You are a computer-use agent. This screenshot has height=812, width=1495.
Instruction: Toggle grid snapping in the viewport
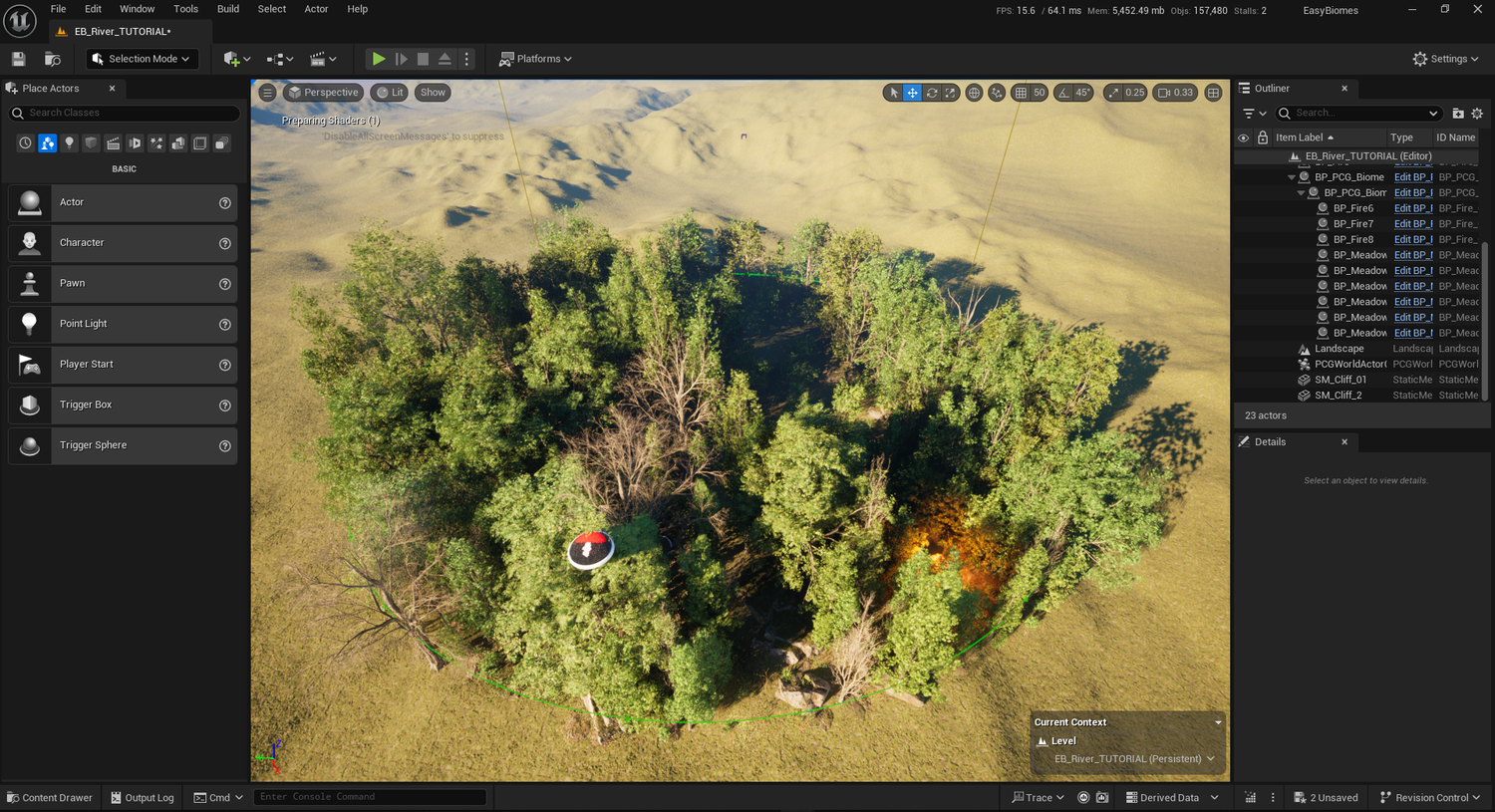coord(1019,92)
